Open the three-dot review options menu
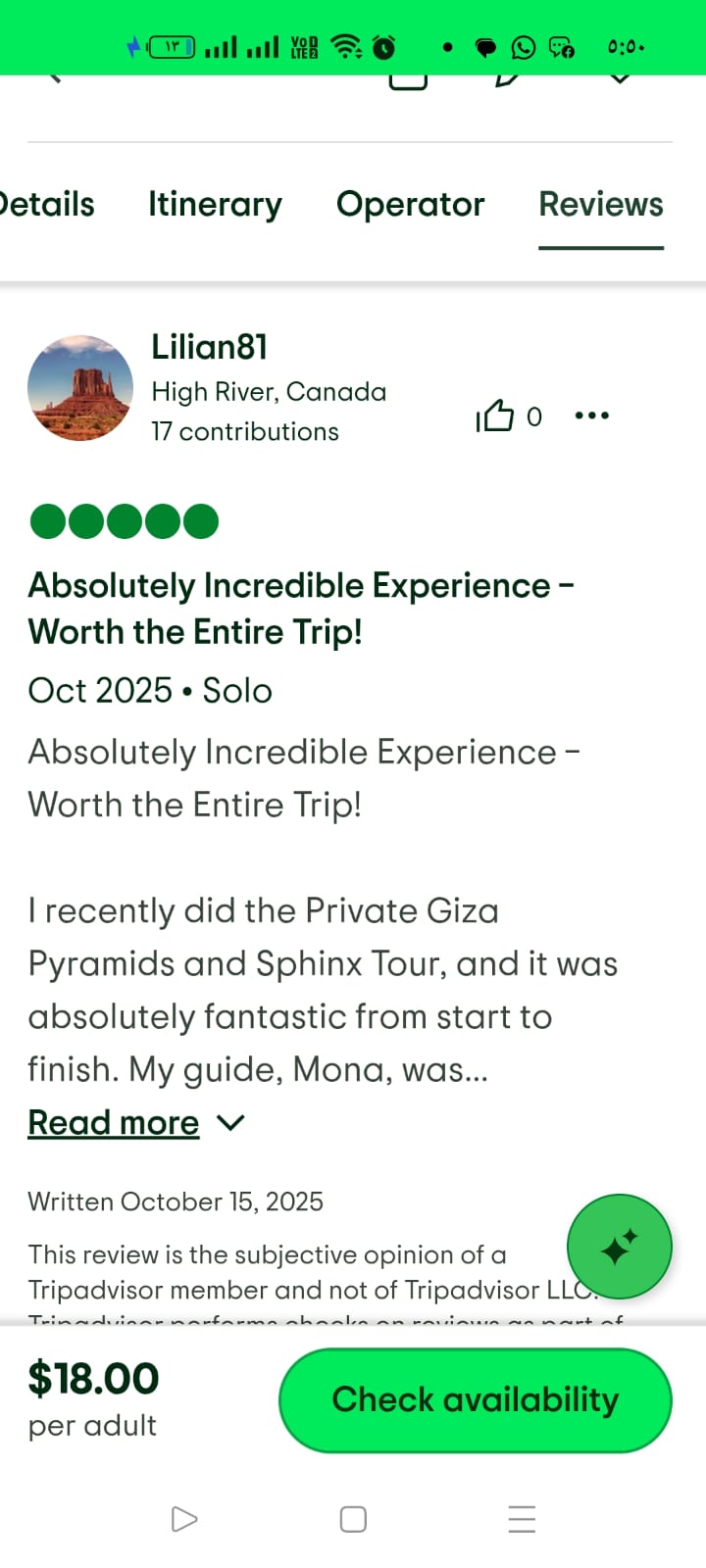This screenshot has height=1568, width=706. [x=591, y=416]
